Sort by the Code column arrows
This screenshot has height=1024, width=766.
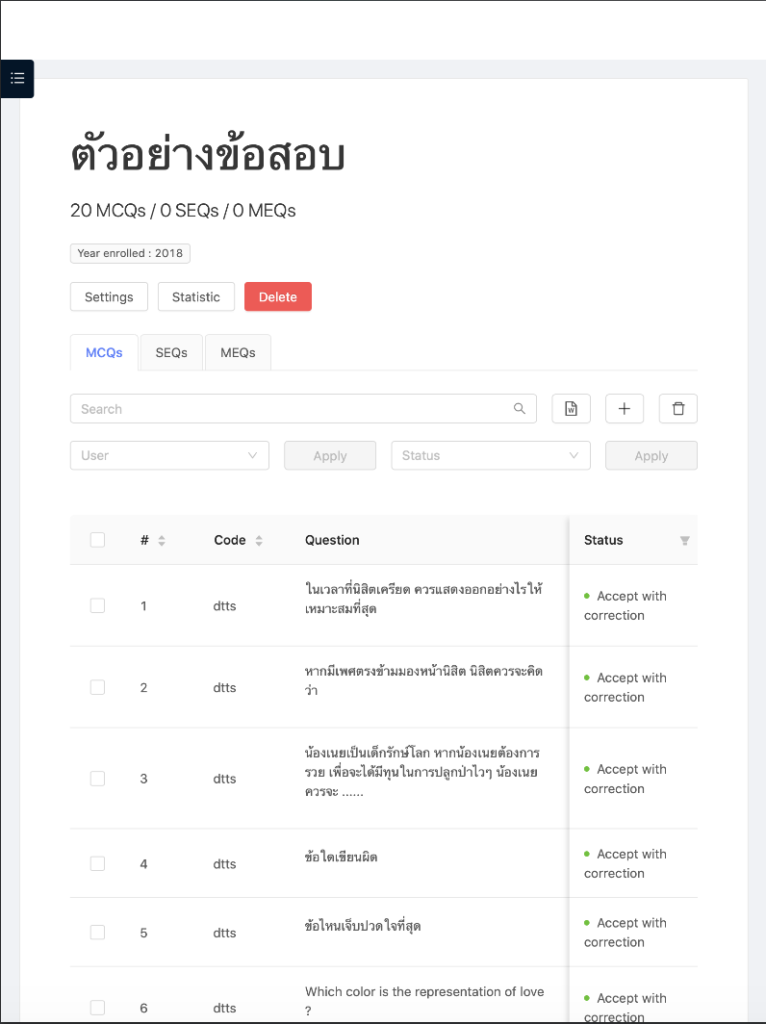[x=259, y=541]
